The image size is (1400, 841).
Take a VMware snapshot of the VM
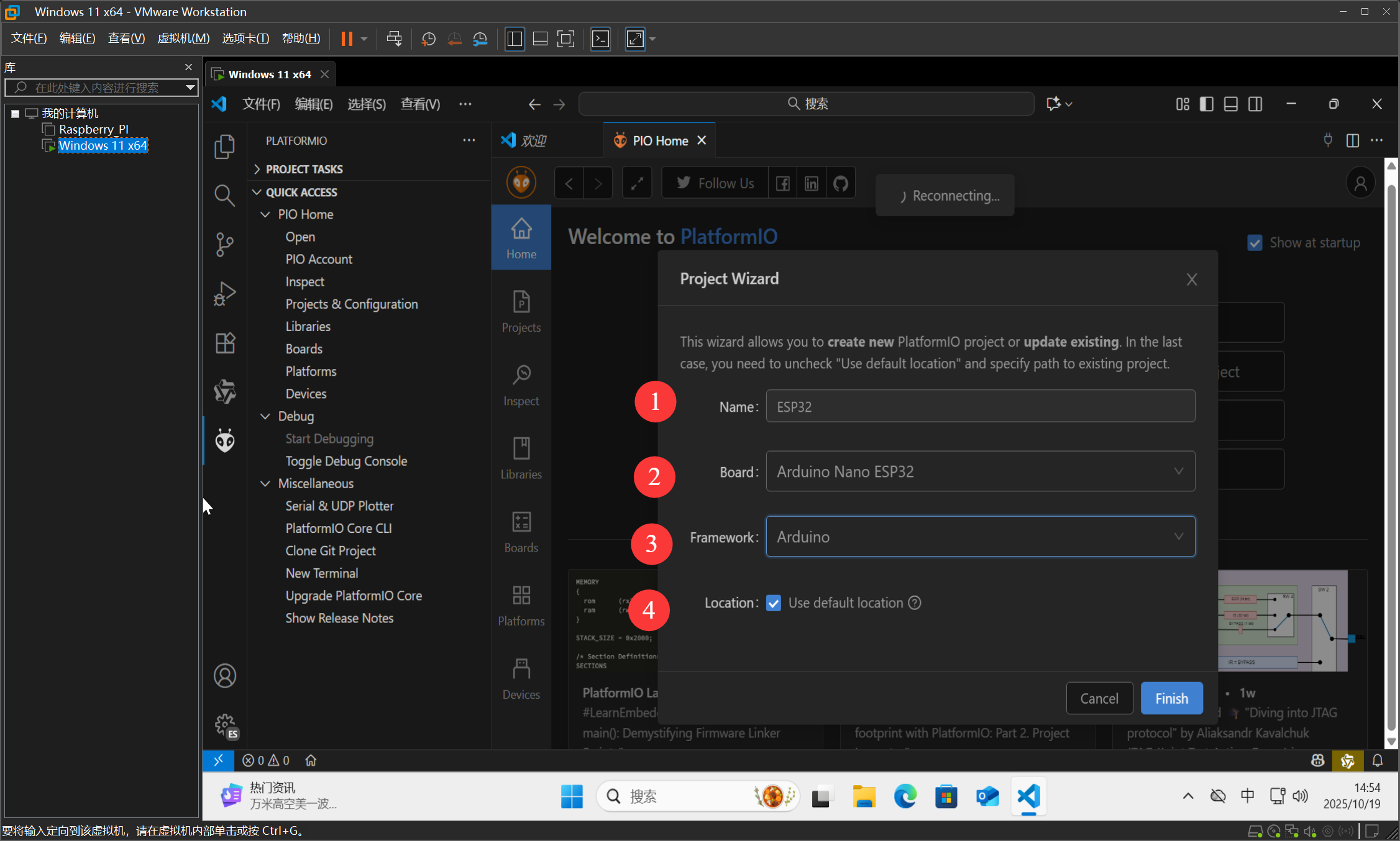pyautogui.click(x=428, y=39)
